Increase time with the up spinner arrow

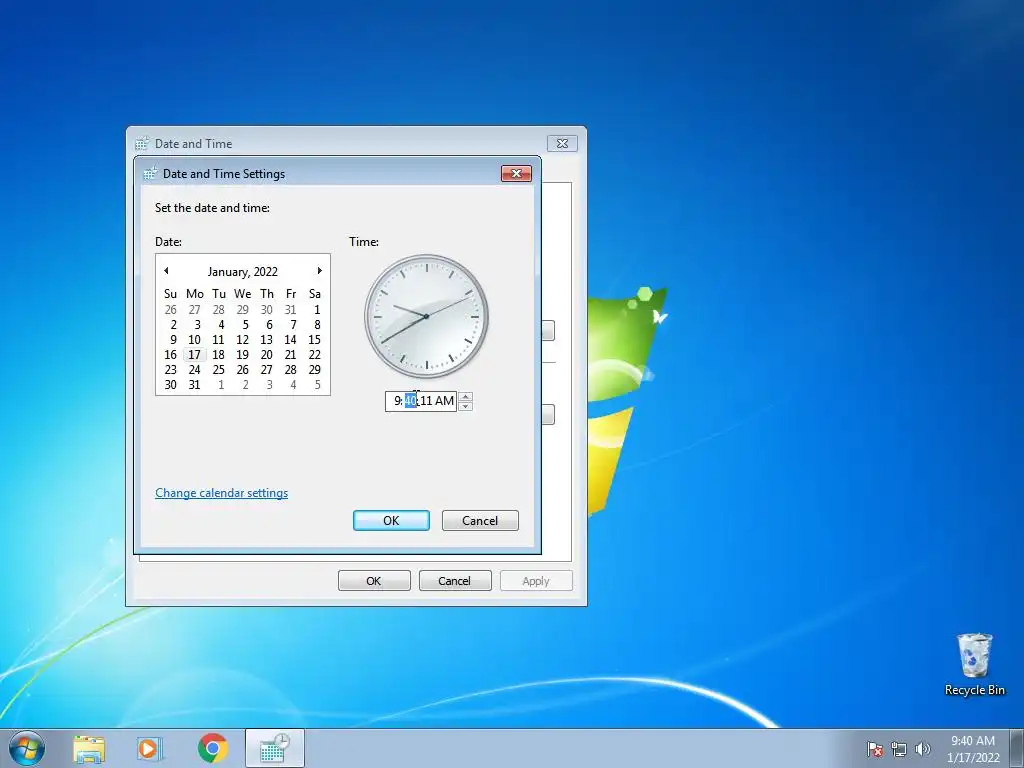point(465,396)
